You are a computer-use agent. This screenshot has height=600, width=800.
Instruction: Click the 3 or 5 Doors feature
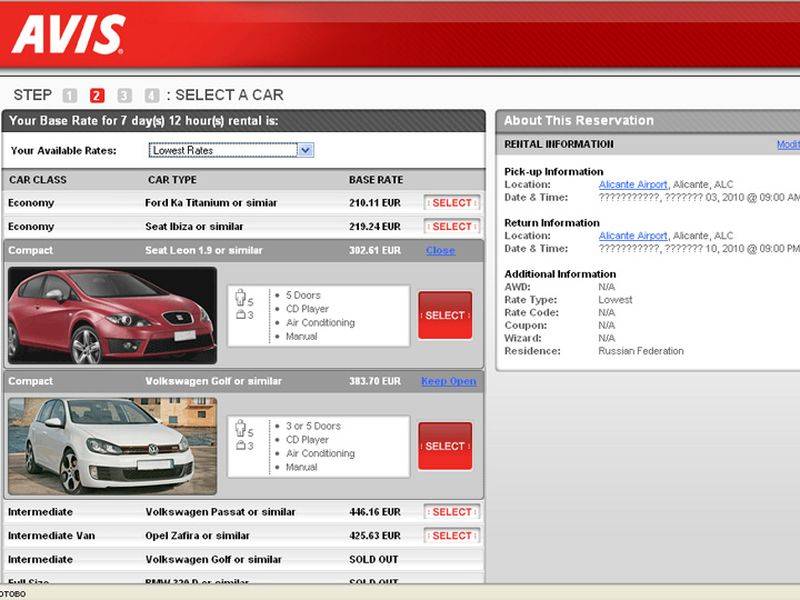coord(313,426)
